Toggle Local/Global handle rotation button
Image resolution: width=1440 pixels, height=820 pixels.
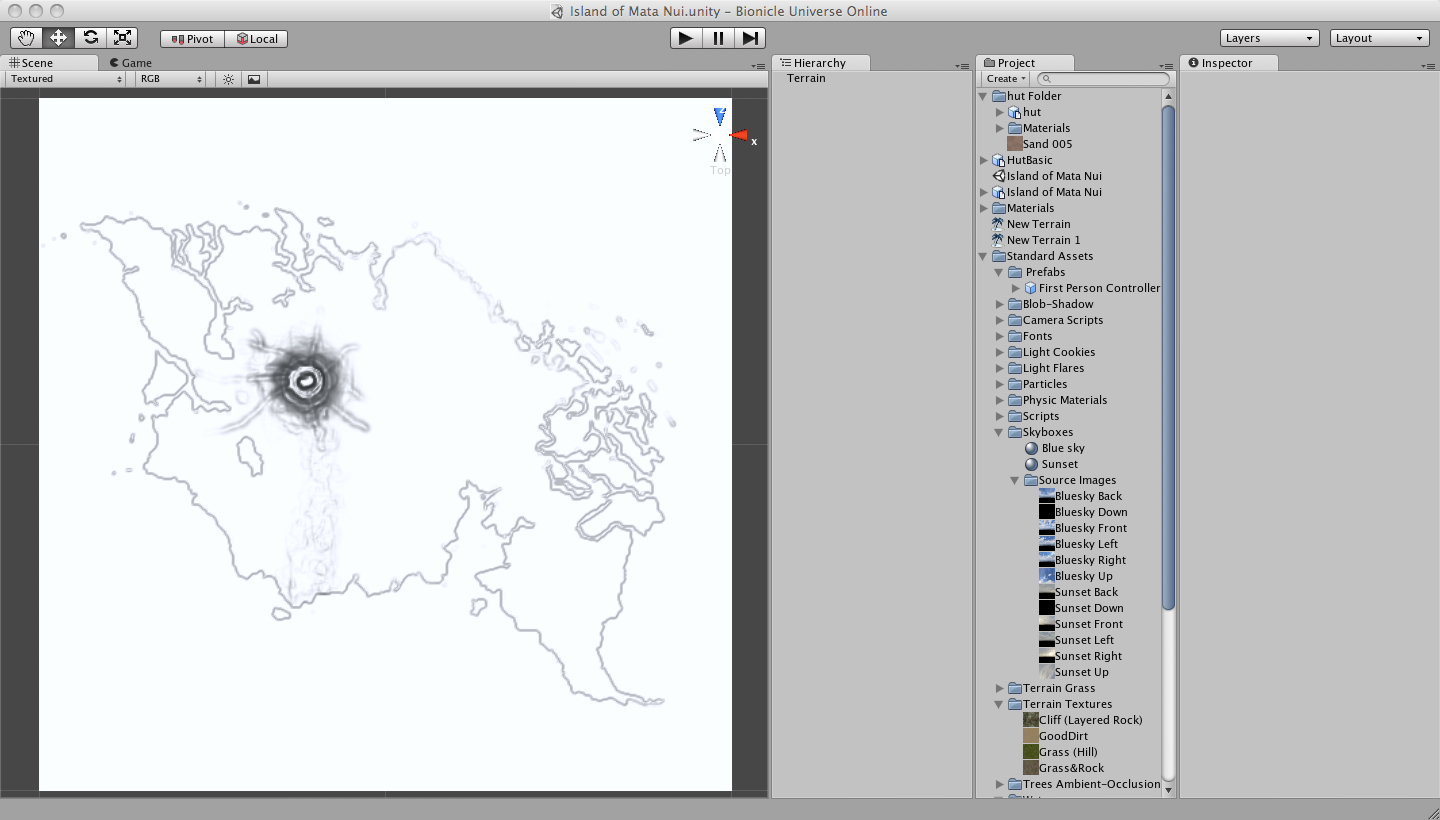pyautogui.click(x=257, y=39)
